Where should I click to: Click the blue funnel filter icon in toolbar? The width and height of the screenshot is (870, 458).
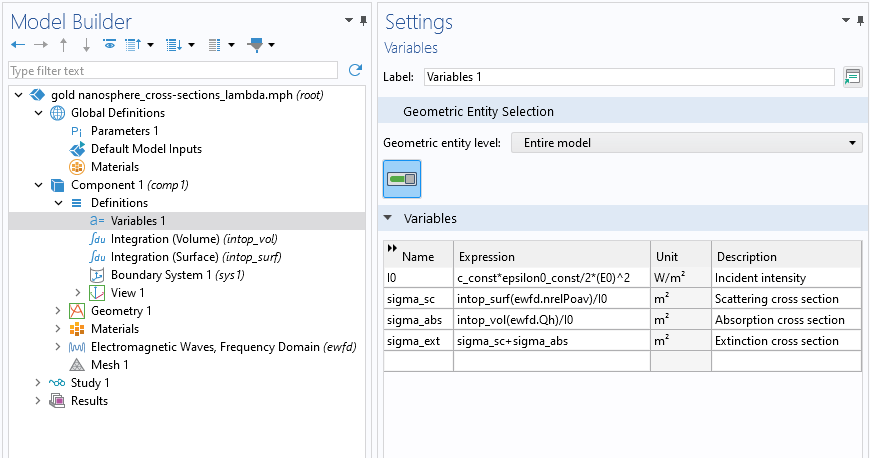[x=255, y=45]
